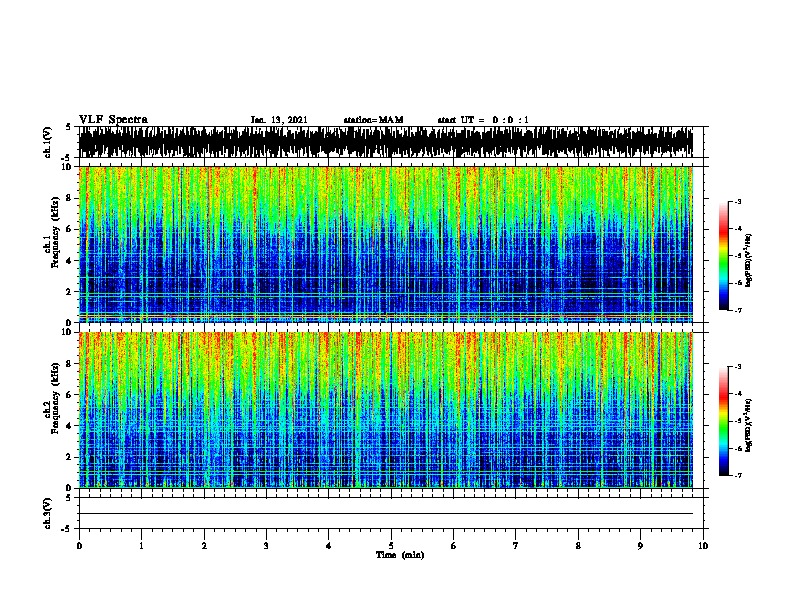
Task: Click time axis tick label "10"
Action: [703, 546]
